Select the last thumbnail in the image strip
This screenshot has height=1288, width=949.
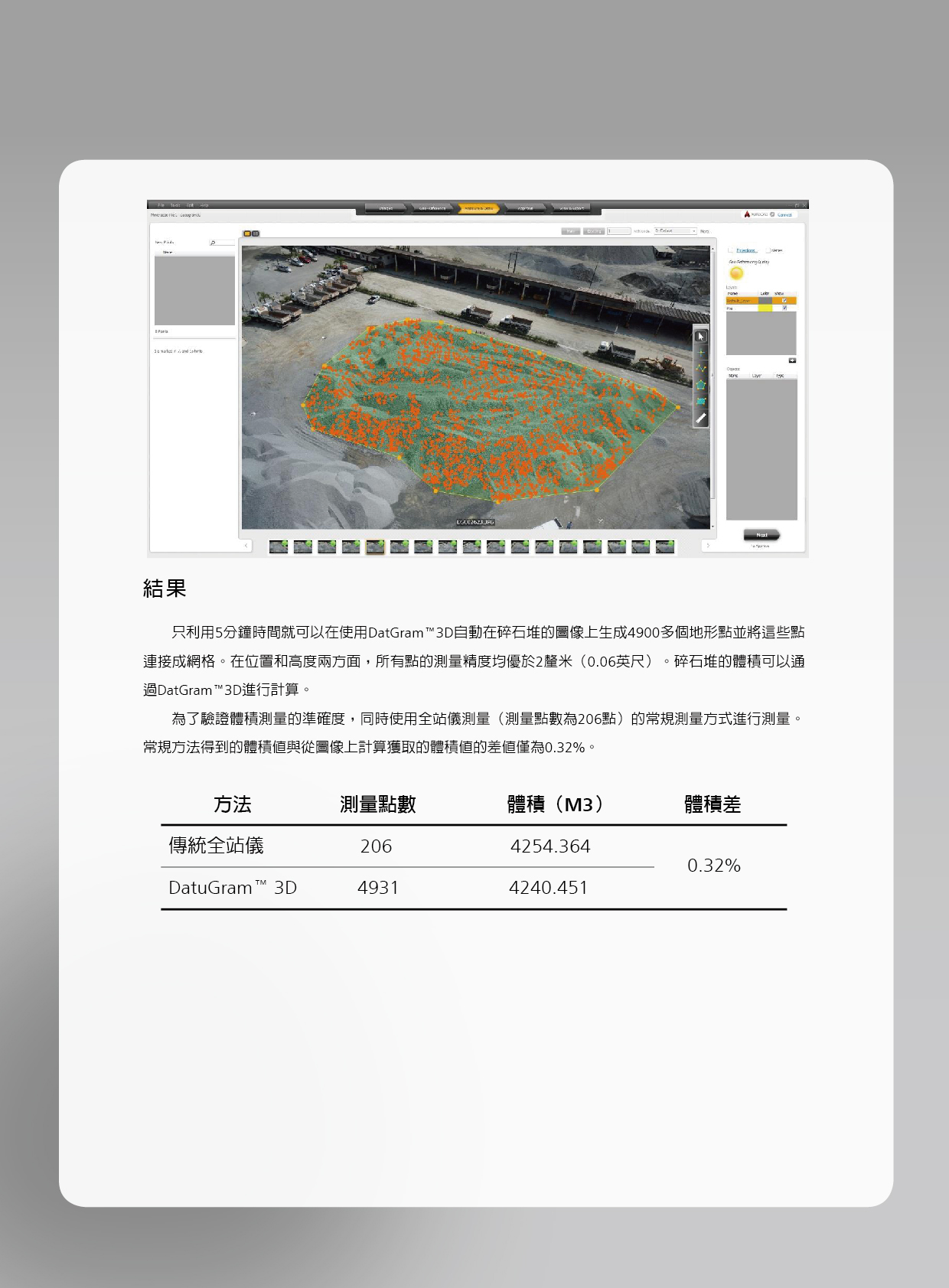[665, 546]
